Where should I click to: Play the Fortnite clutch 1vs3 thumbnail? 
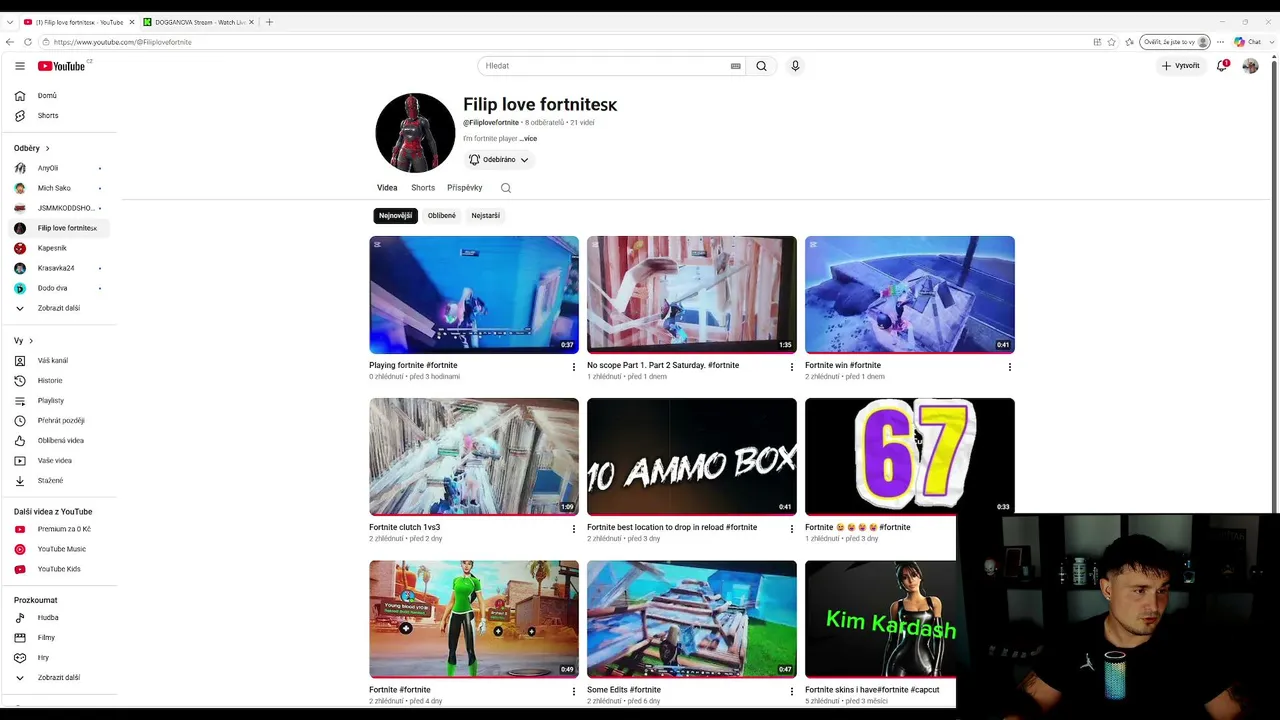pyautogui.click(x=474, y=457)
